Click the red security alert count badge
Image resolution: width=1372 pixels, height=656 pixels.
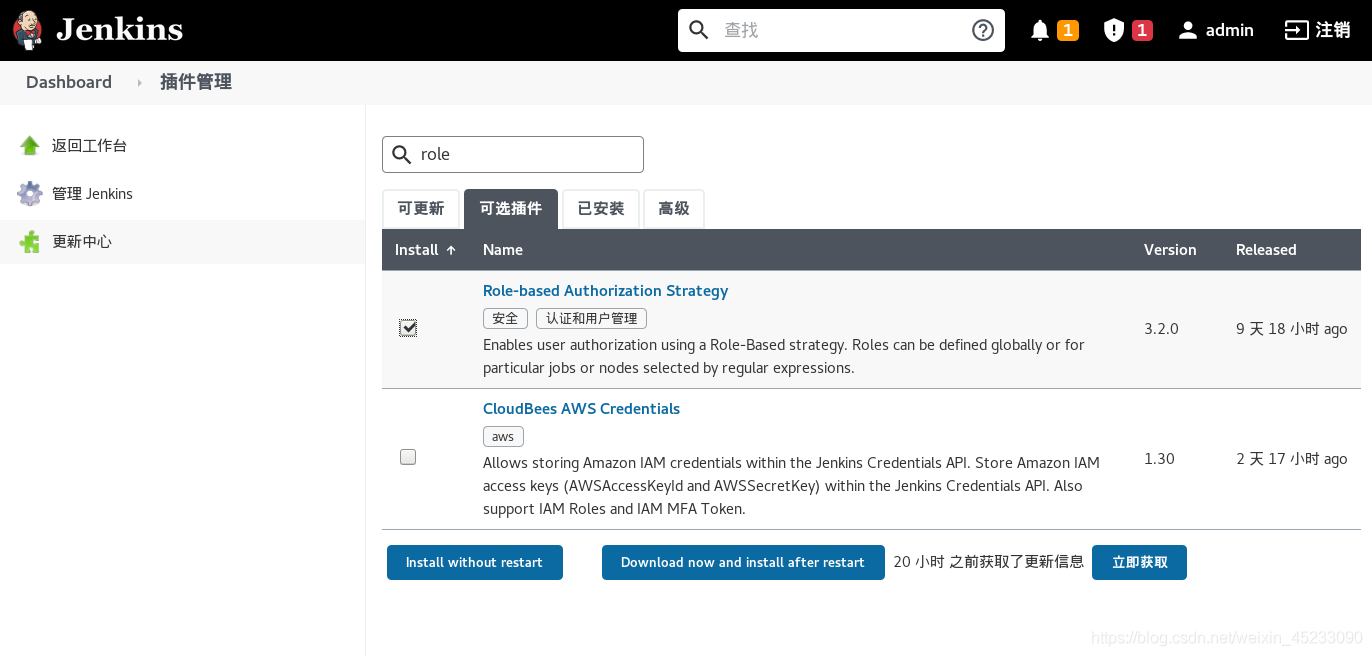click(x=1142, y=30)
